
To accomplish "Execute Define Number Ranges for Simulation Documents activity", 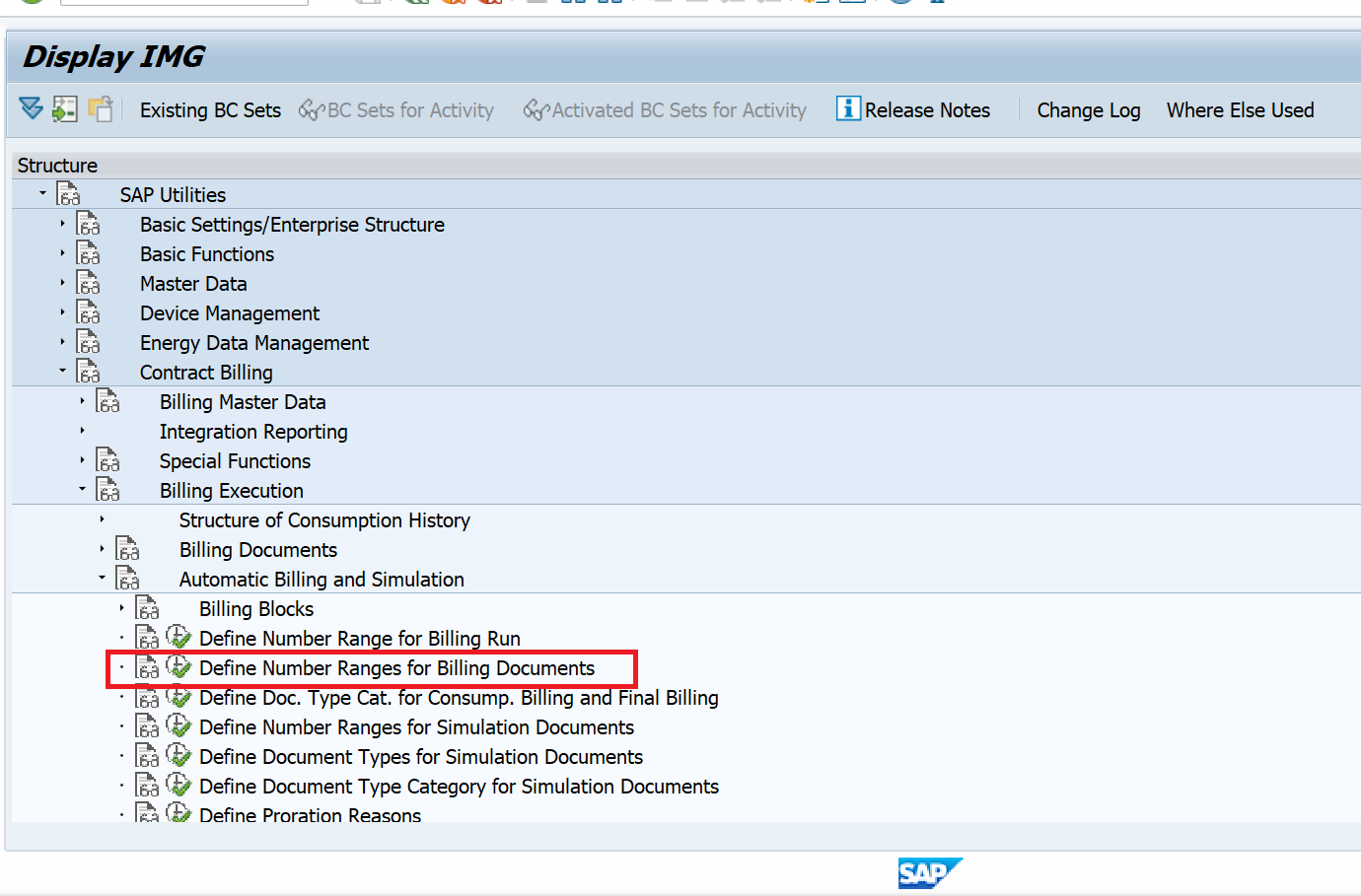I will pyautogui.click(x=179, y=726).
